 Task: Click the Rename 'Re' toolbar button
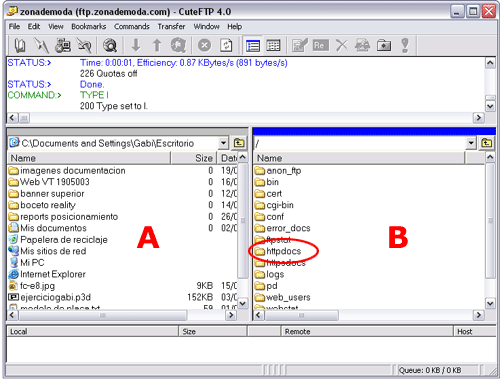(320, 45)
